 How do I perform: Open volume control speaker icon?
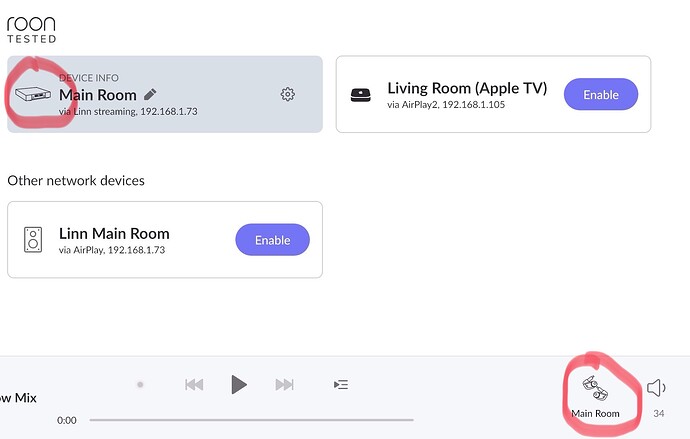[x=656, y=388]
